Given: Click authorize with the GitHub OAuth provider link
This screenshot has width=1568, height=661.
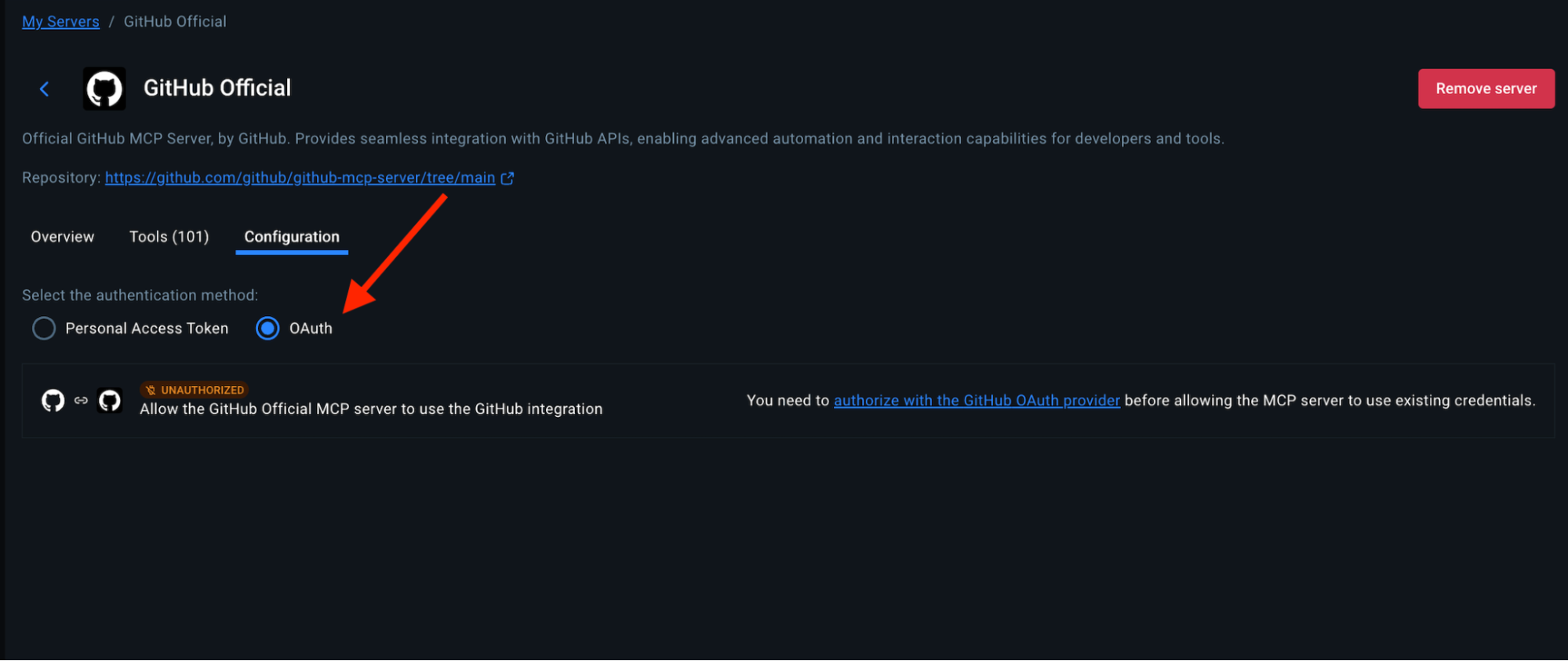Looking at the screenshot, I should [x=977, y=401].
